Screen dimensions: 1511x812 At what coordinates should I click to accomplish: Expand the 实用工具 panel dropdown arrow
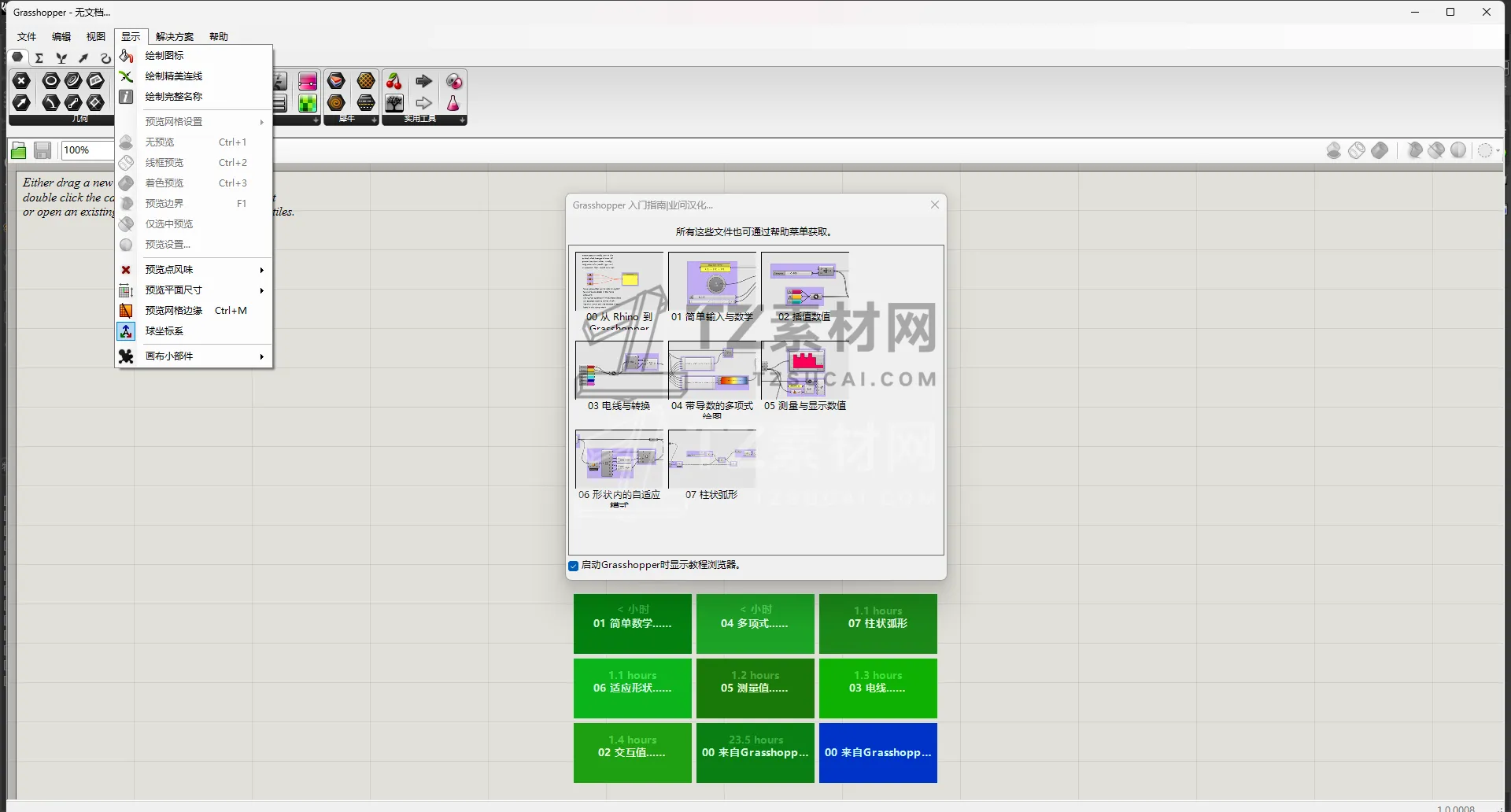(x=463, y=120)
